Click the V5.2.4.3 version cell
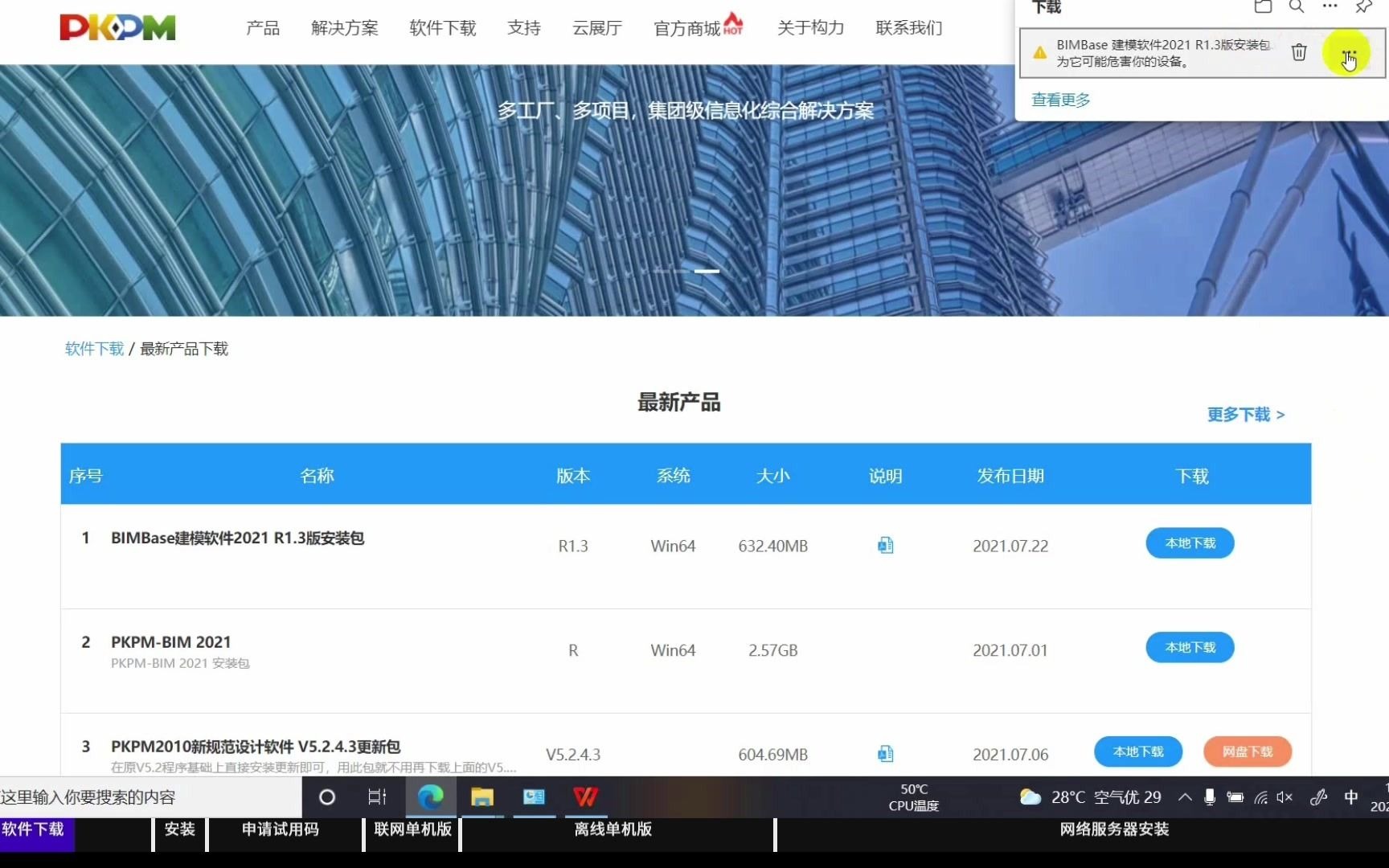Image resolution: width=1389 pixels, height=868 pixels. coord(573,755)
